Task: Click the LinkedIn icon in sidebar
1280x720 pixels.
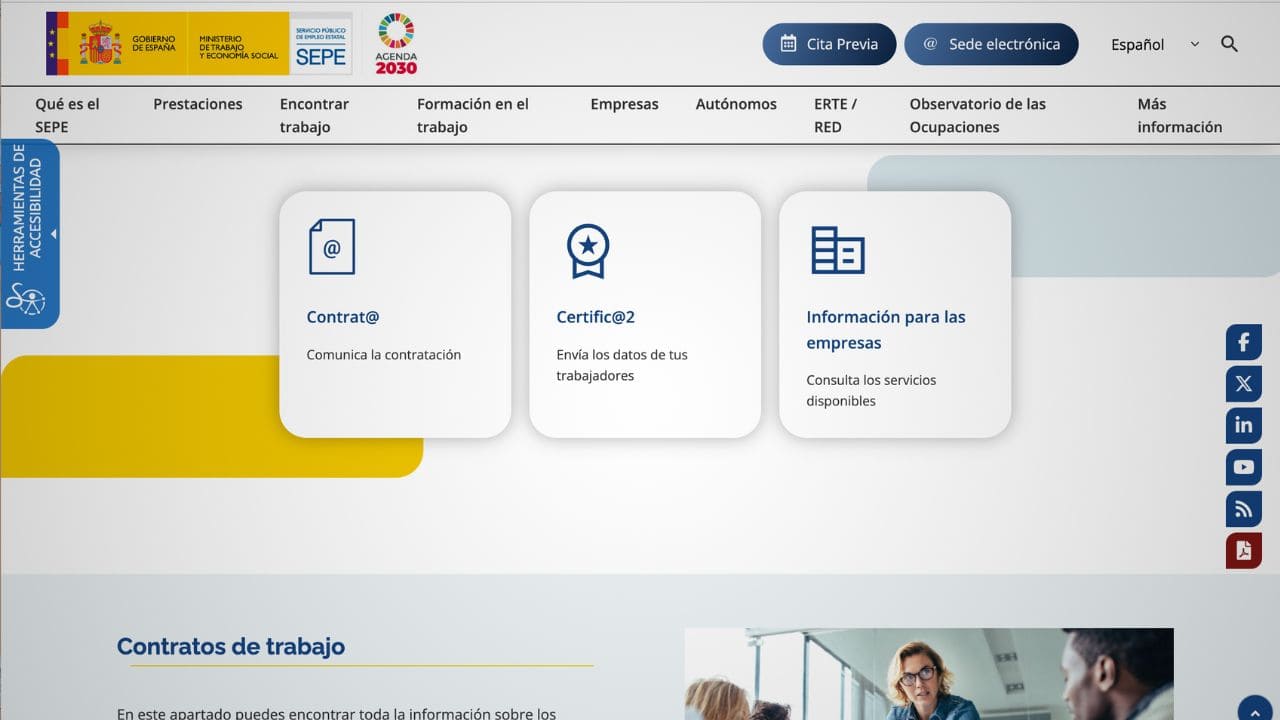Action: 1243,425
